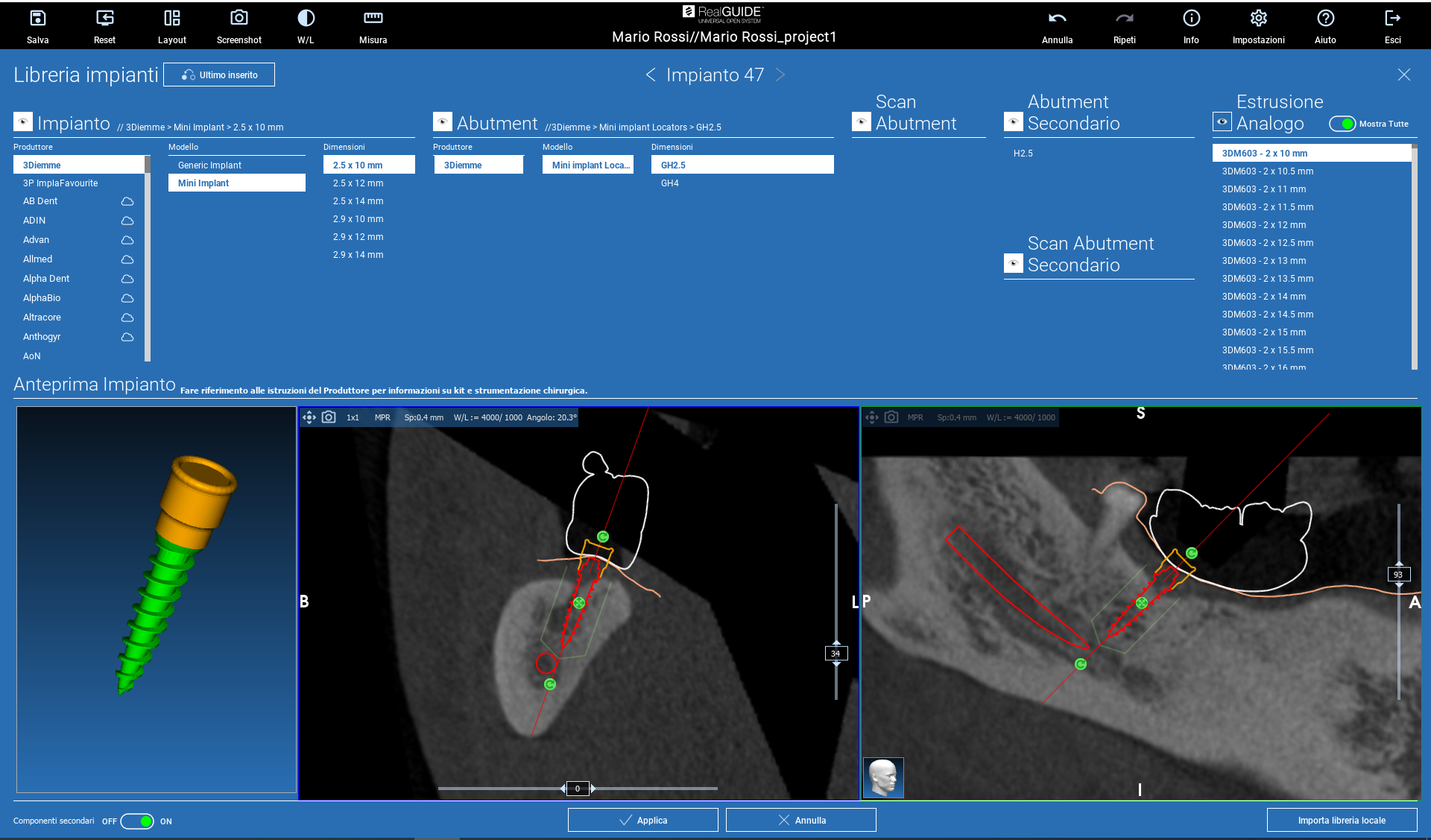The image size is (1431, 840).
Task: Toggle visibility eye next to Abutment
Action: click(443, 122)
